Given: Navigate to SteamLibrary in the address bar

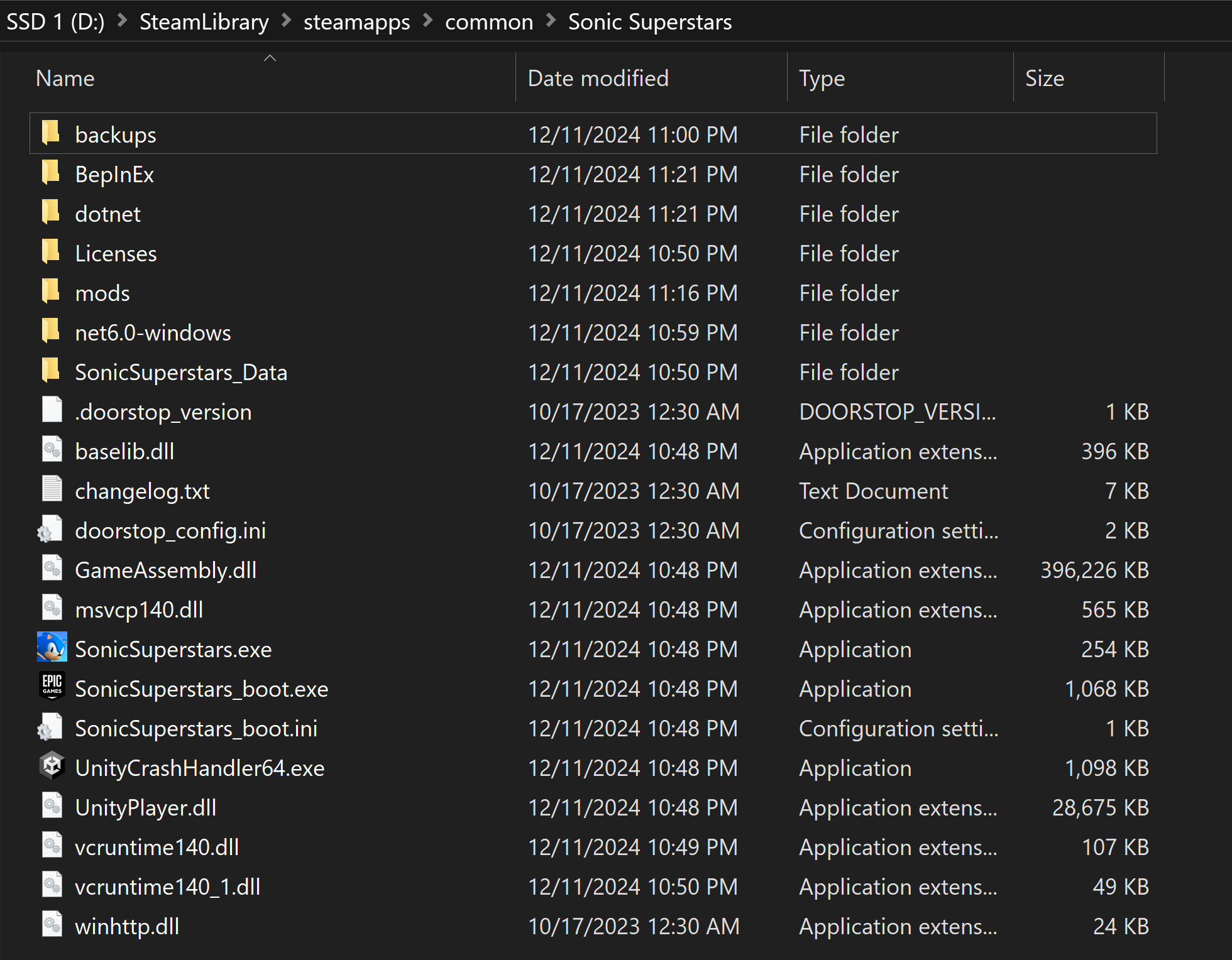Looking at the screenshot, I should coord(204,21).
